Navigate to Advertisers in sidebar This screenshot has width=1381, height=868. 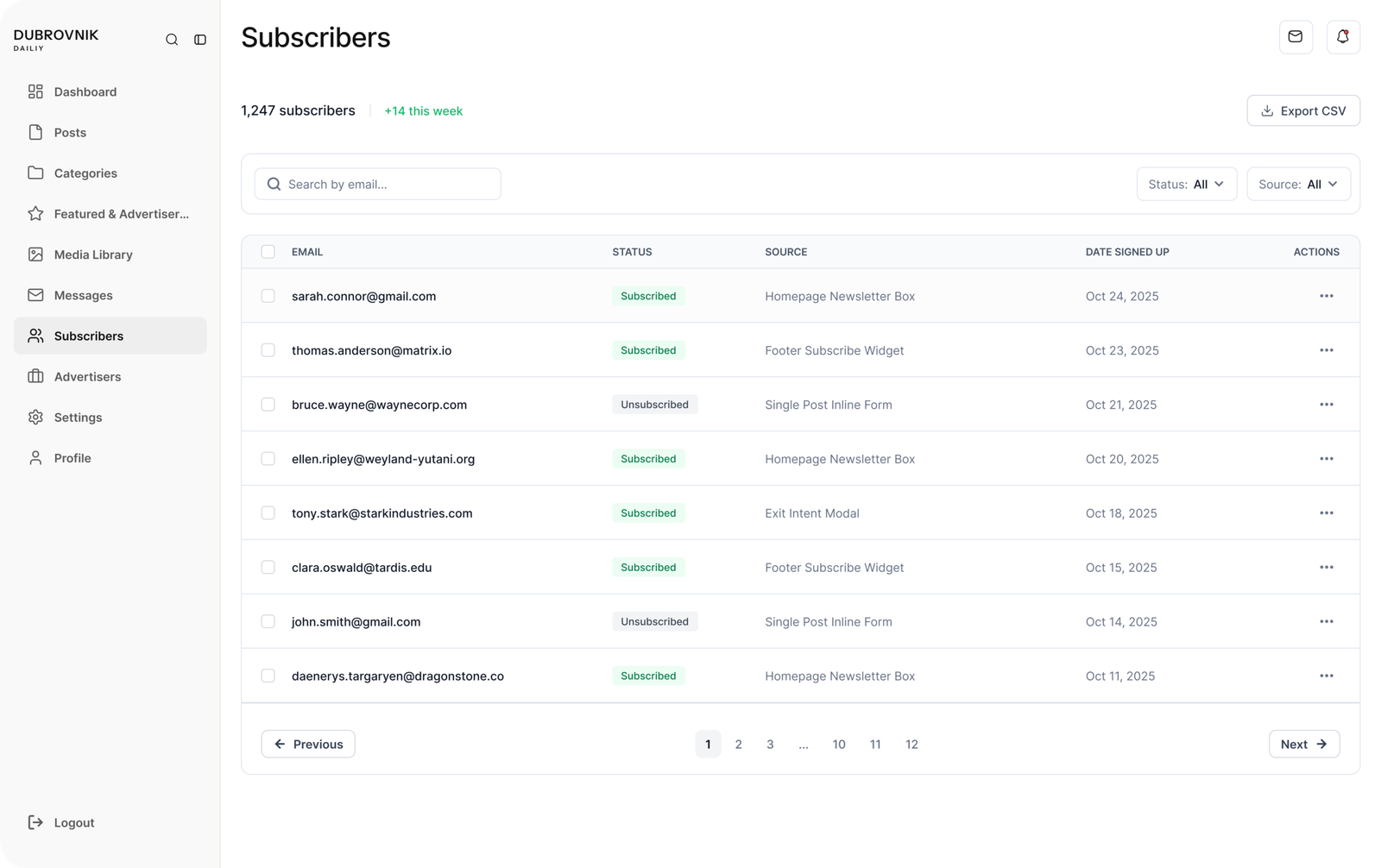coord(110,376)
